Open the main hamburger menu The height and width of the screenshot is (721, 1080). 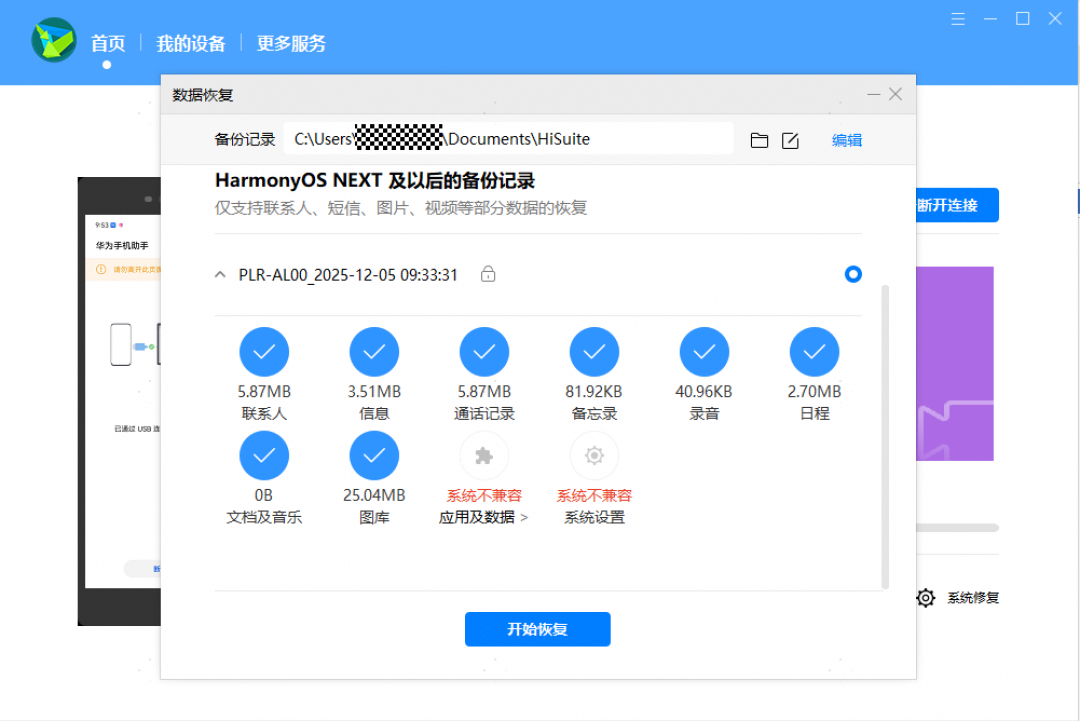tap(957, 19)
